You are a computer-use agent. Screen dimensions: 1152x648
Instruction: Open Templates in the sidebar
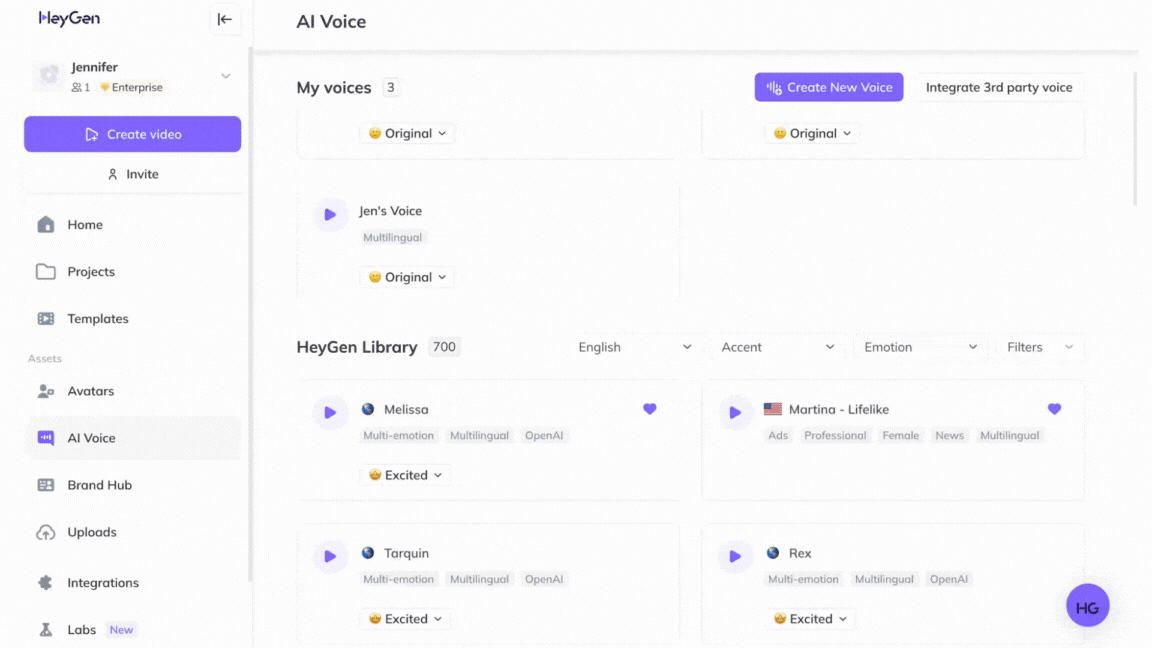point(132,319)
